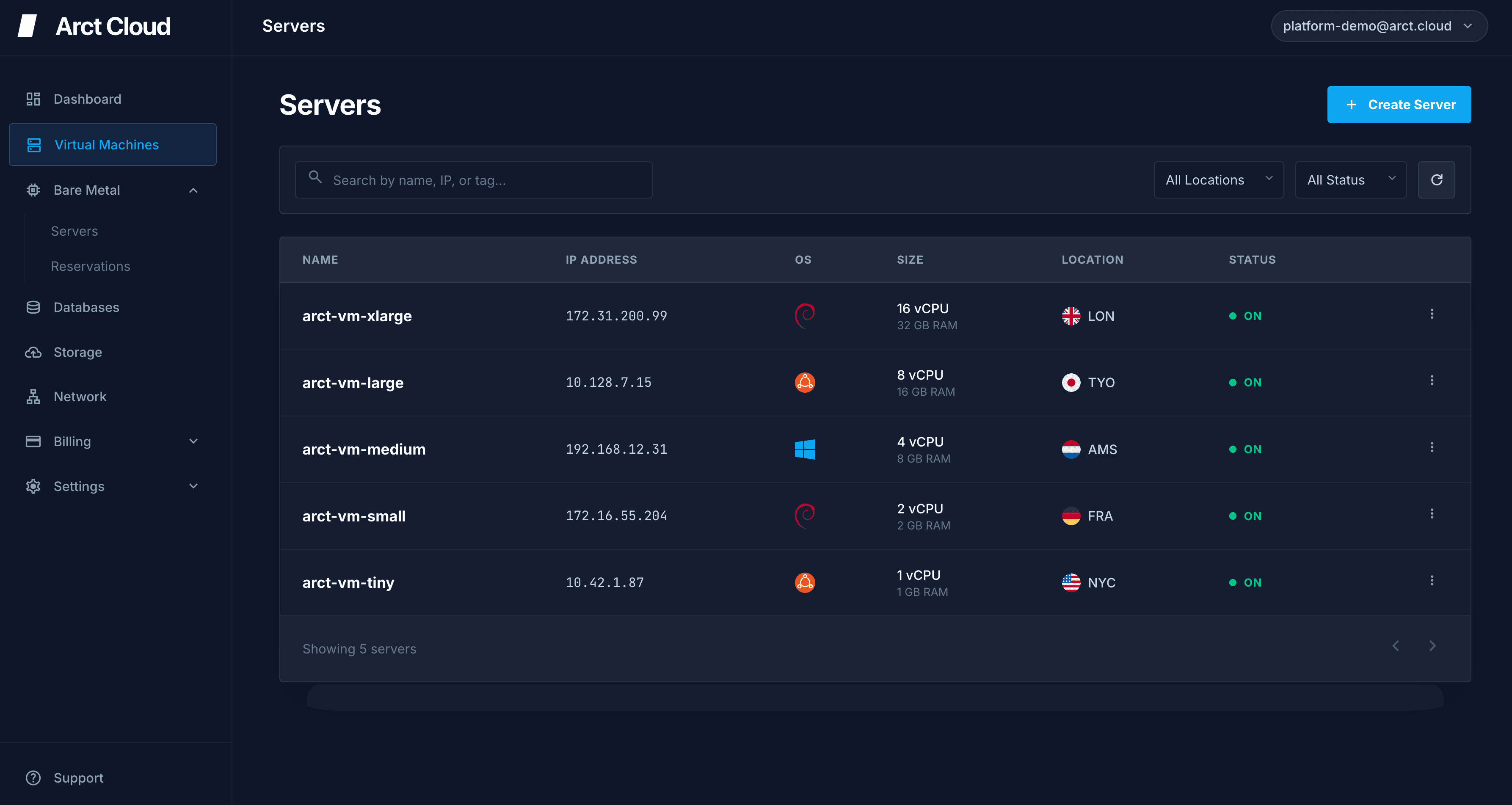
Task: Open the Storage cloud icon
Action: click(x=33, y=352)
